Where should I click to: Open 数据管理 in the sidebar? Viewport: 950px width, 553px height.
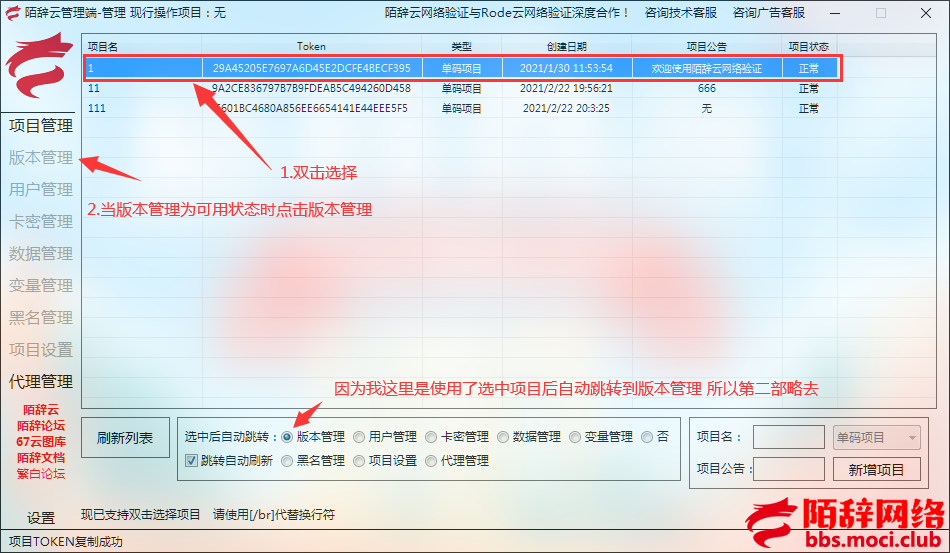(x=41, y=254)
